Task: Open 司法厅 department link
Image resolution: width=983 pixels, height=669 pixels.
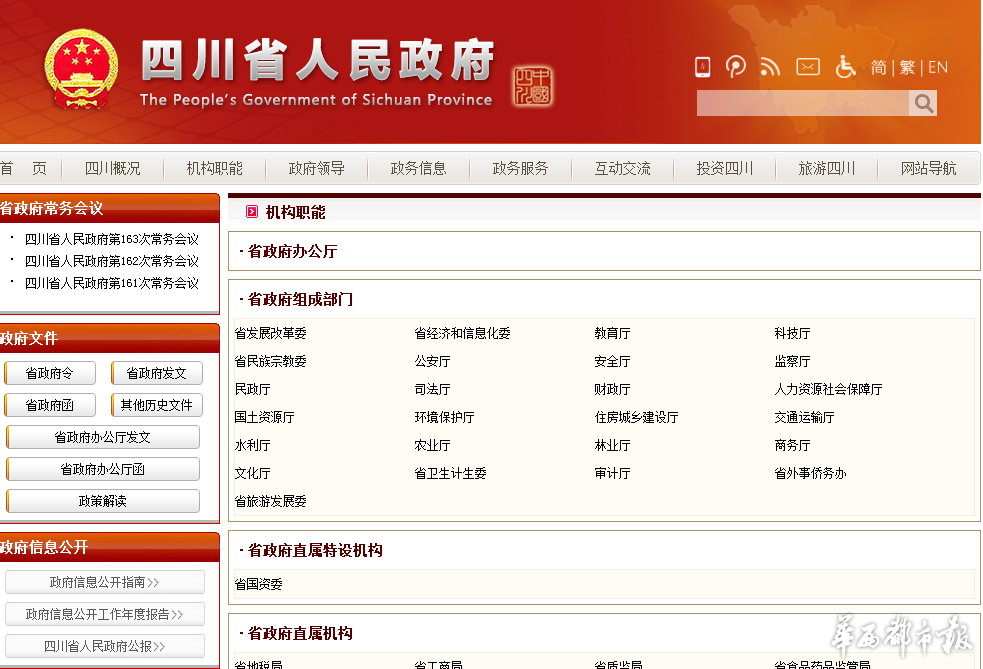Action: click(x=432, y=389)
